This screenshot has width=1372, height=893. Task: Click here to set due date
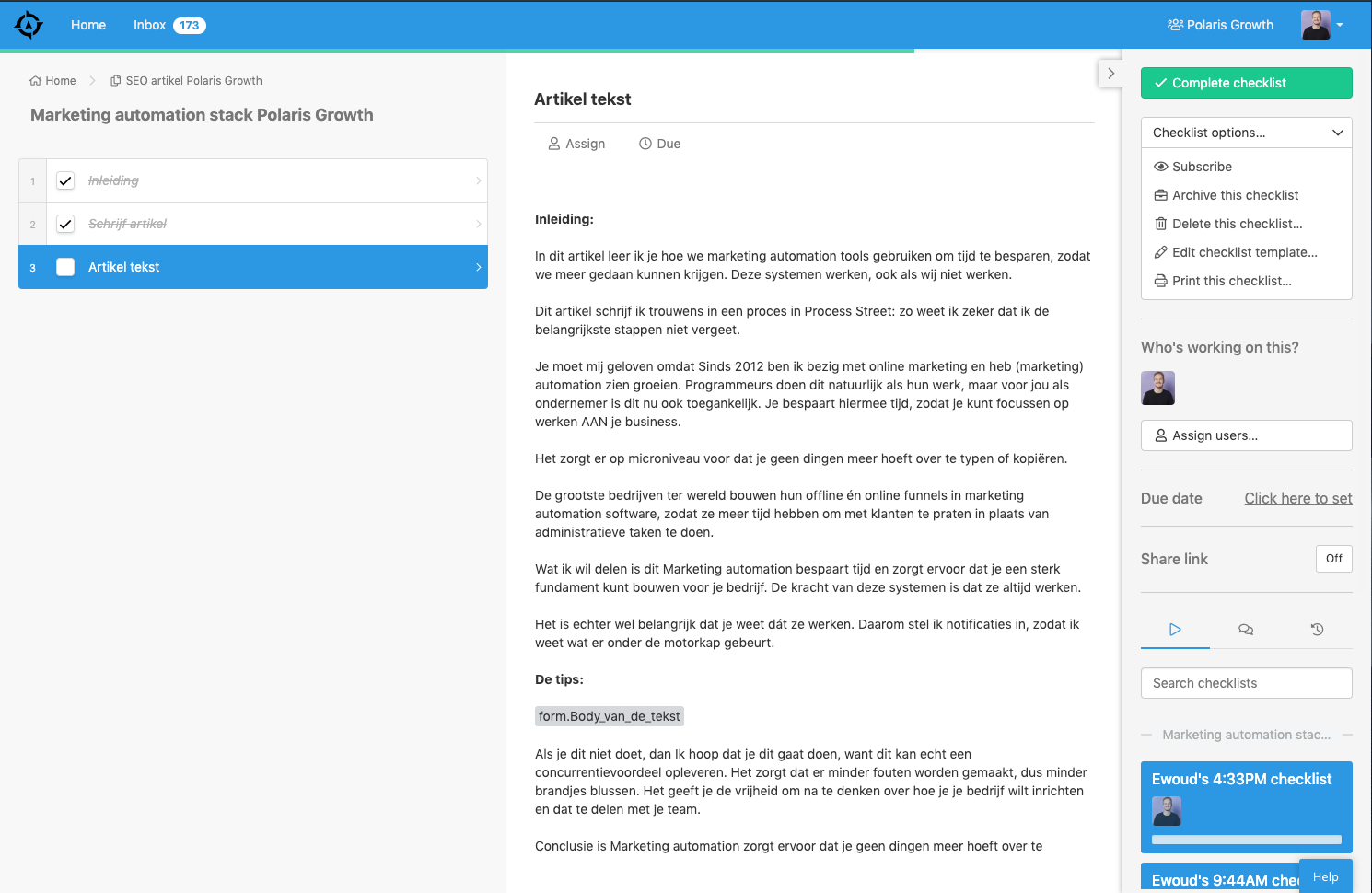point(1298,498)
